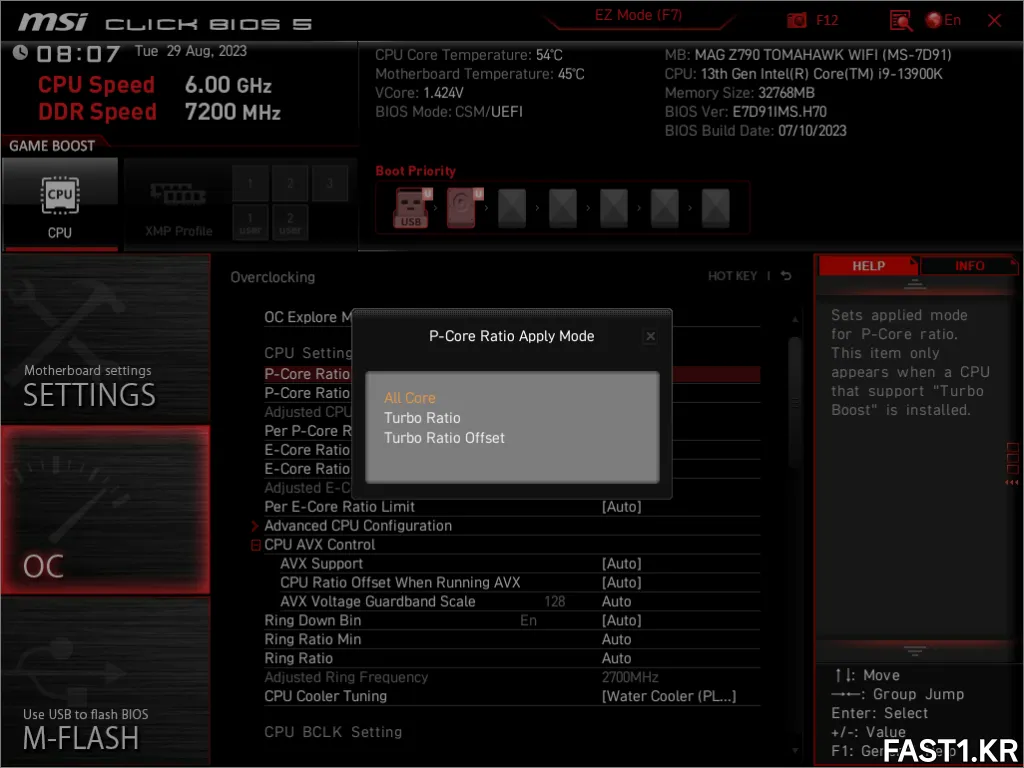Viewport: 1024px width, 768px height.
Task: Open M-FLASH to flash BIOS
Action: click(x=106, y=681)
